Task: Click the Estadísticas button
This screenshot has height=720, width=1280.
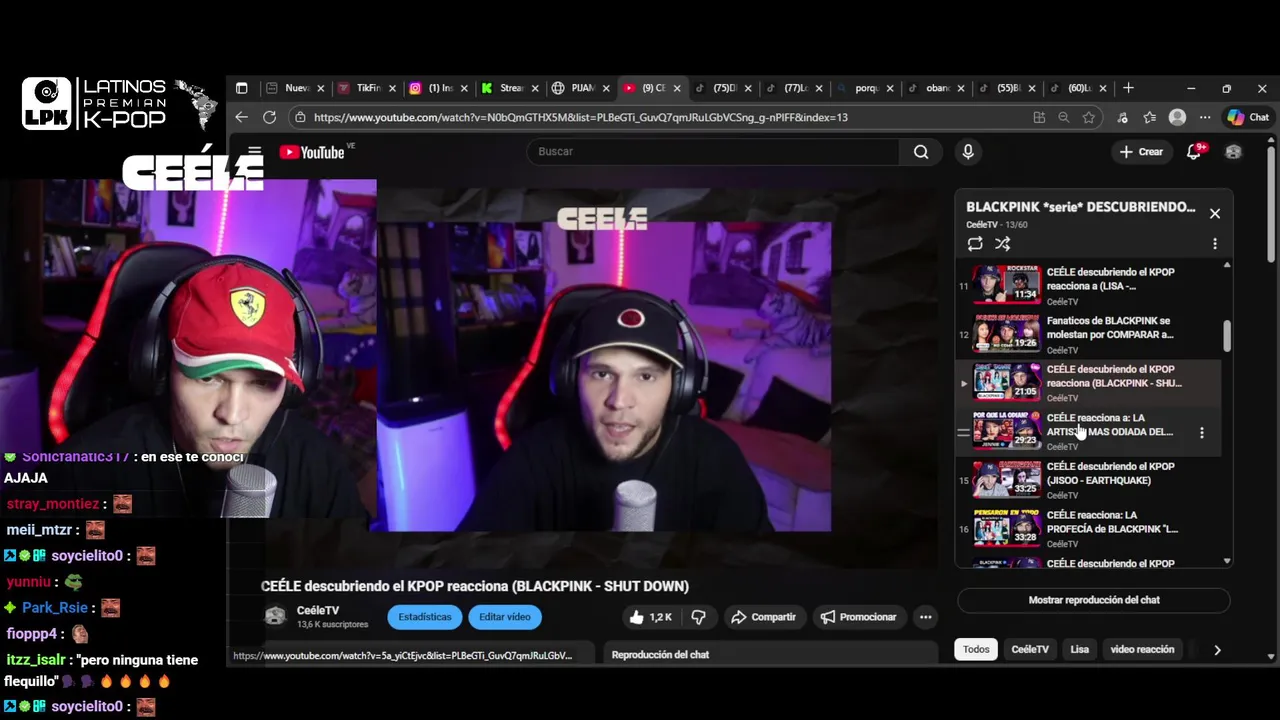Action: [x=425, y=617]
